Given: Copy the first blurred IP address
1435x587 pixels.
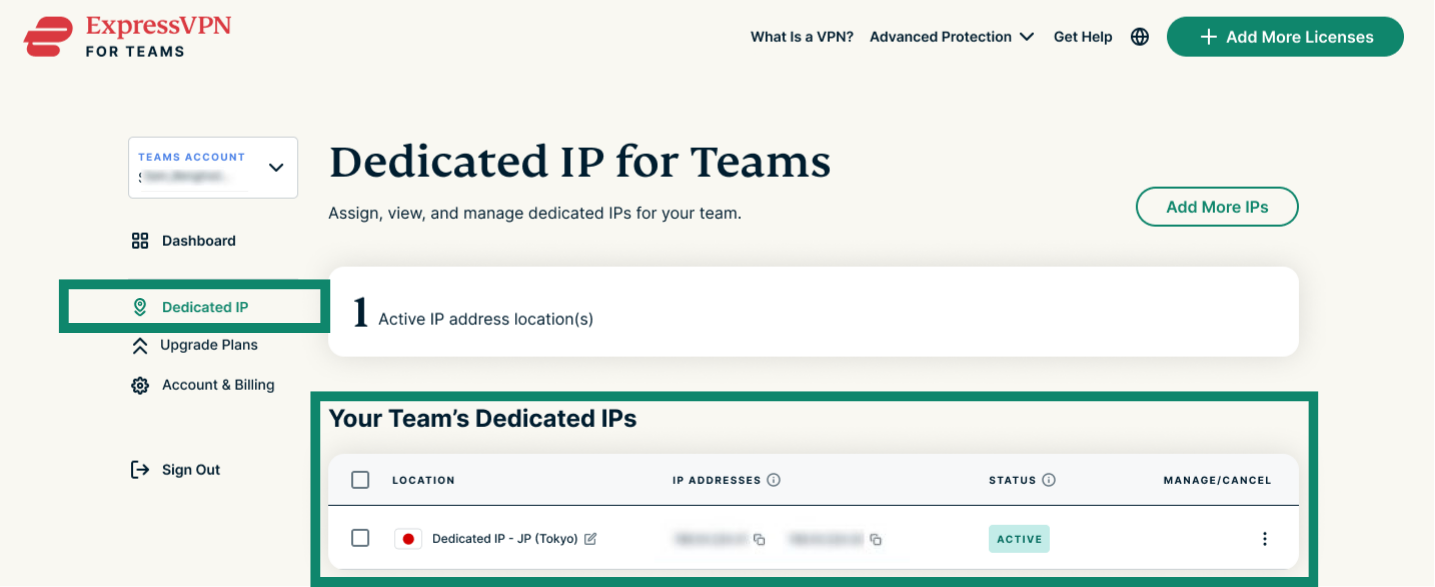Looking at the screenshot, I should click(x=759, y=540).
